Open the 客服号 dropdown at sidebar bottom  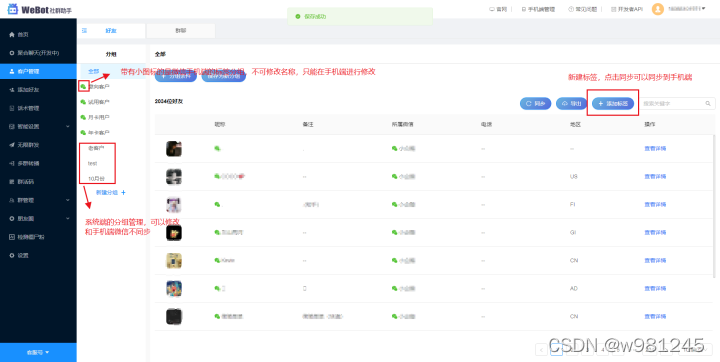pyautogui.click(x=38, y=352)
